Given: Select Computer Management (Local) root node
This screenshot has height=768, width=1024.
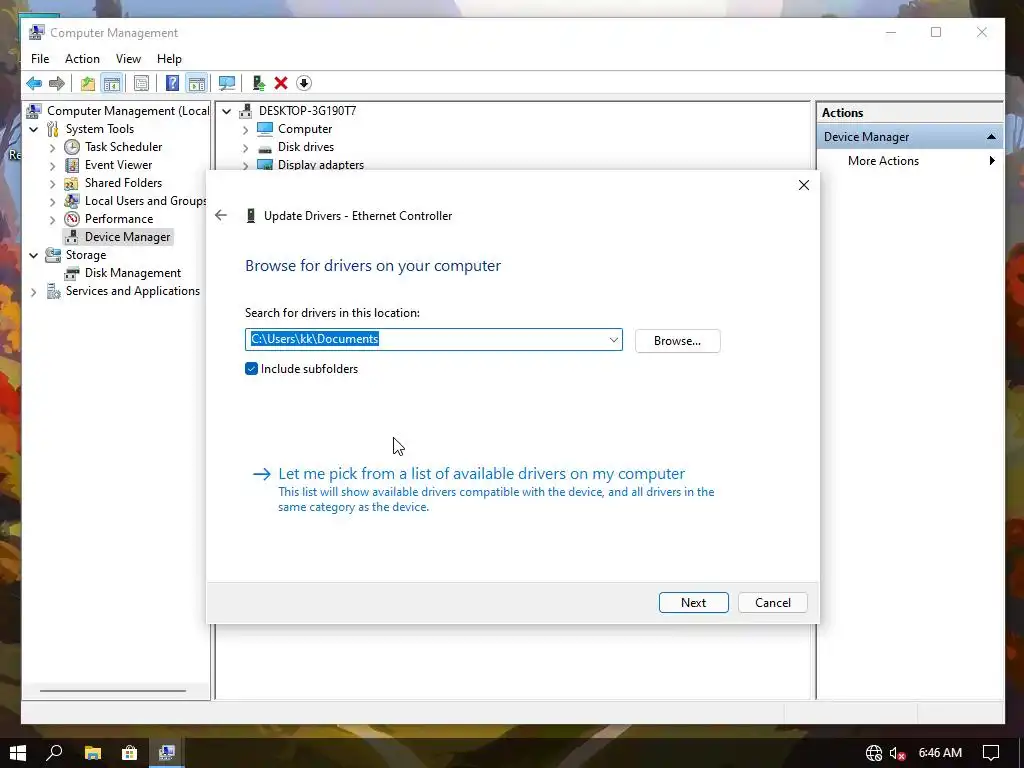Looking at the screenshot, I should point(128,111).
